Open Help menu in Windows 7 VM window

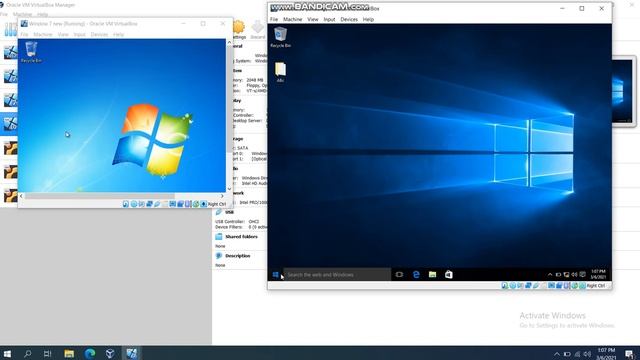tap(118, 35)
